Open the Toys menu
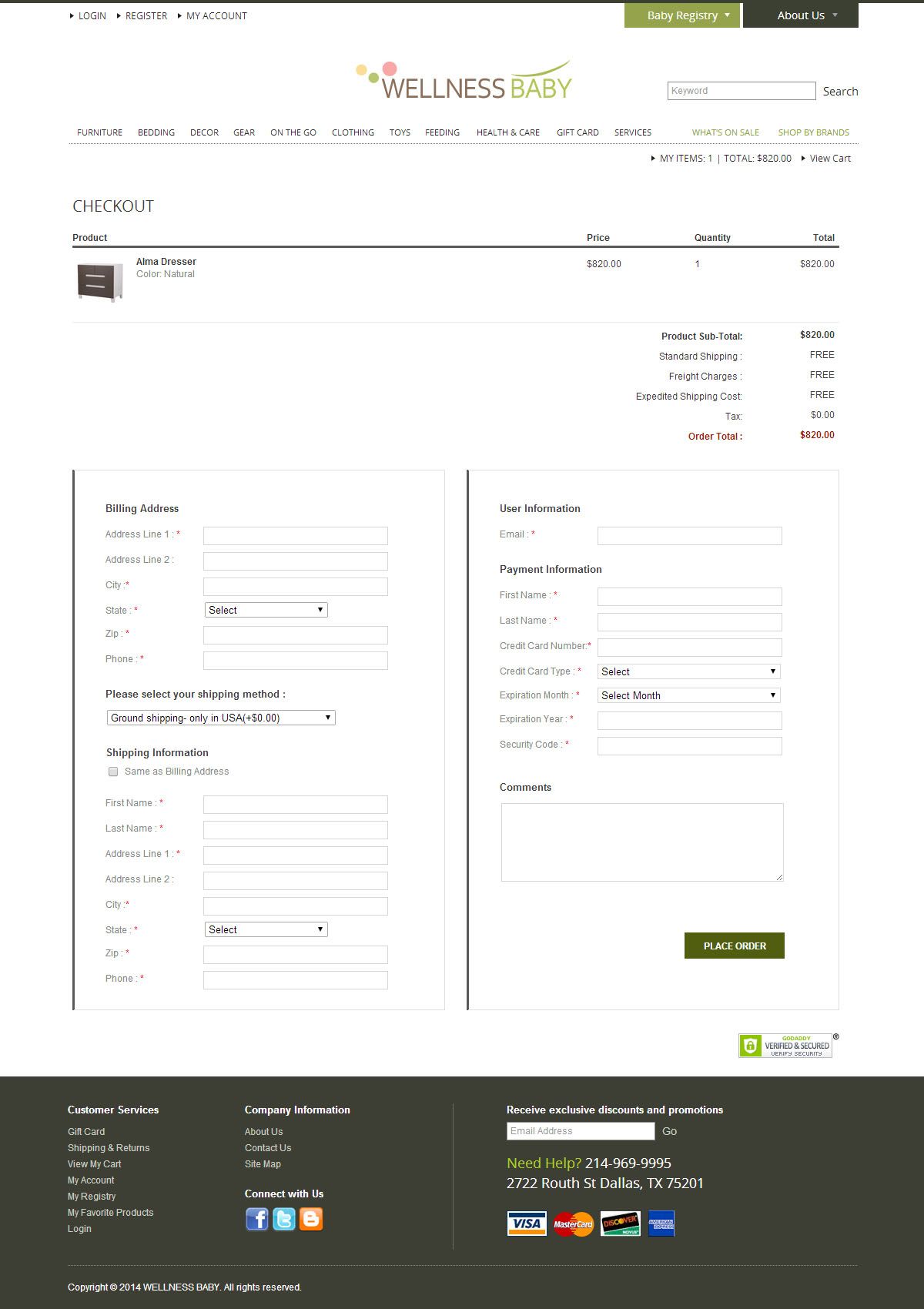924x1309 pixels. (400, 132)
